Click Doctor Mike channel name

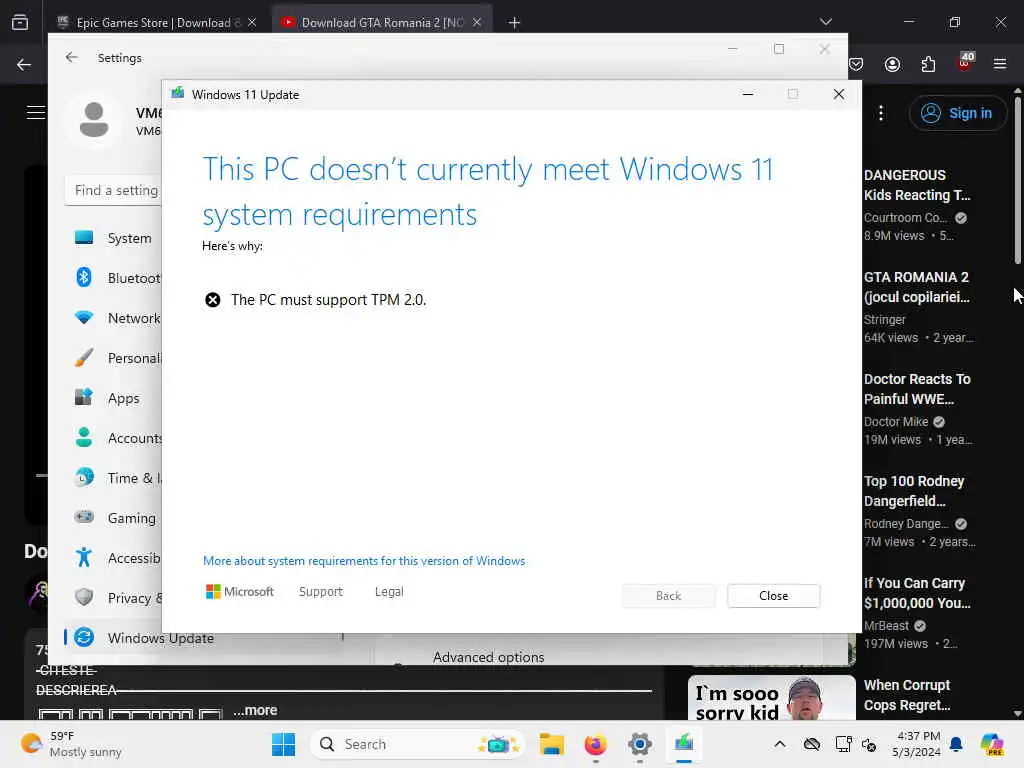pyautogui.click(x=896, y=422)
